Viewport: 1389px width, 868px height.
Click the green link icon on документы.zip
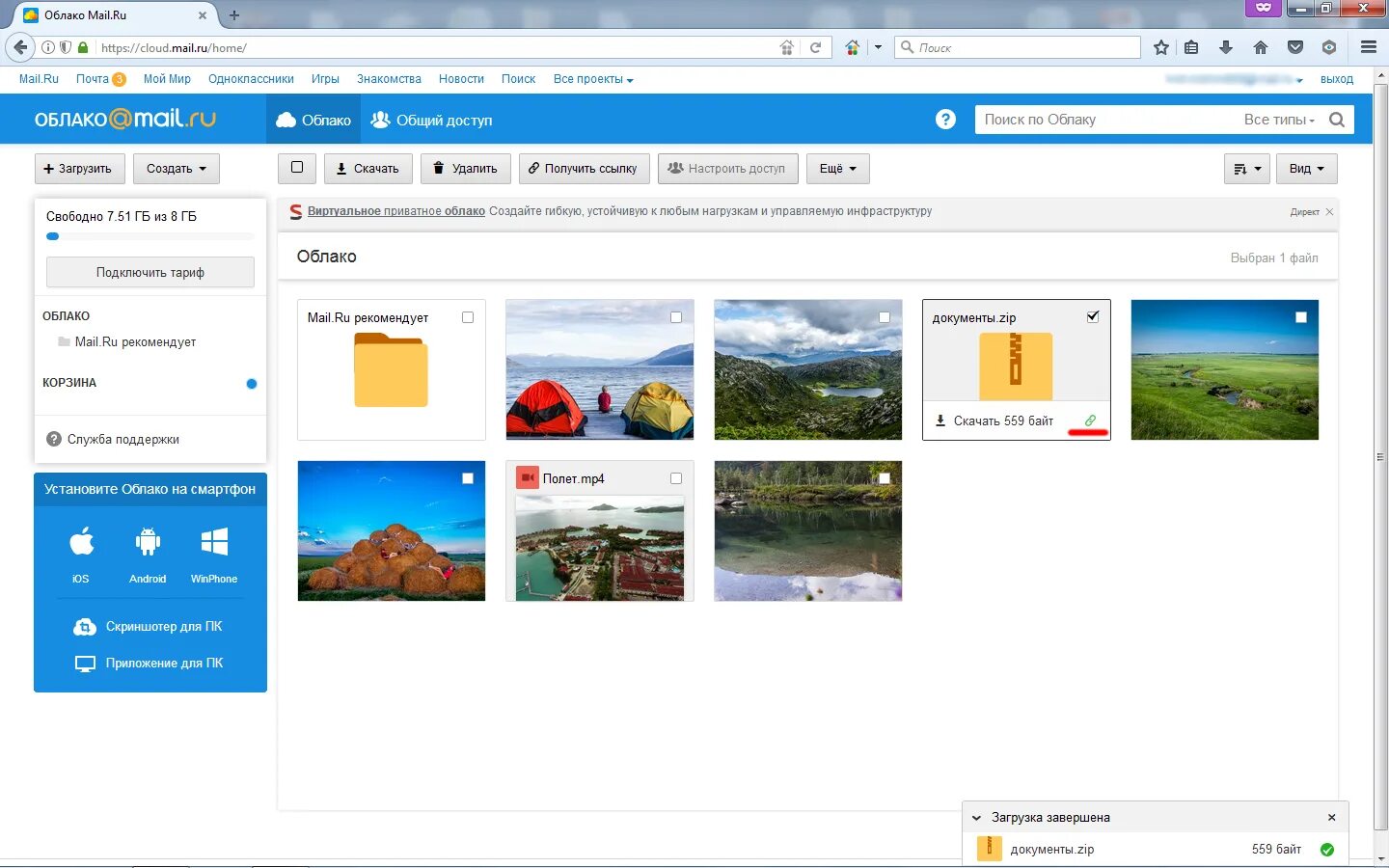[1090, 420]
